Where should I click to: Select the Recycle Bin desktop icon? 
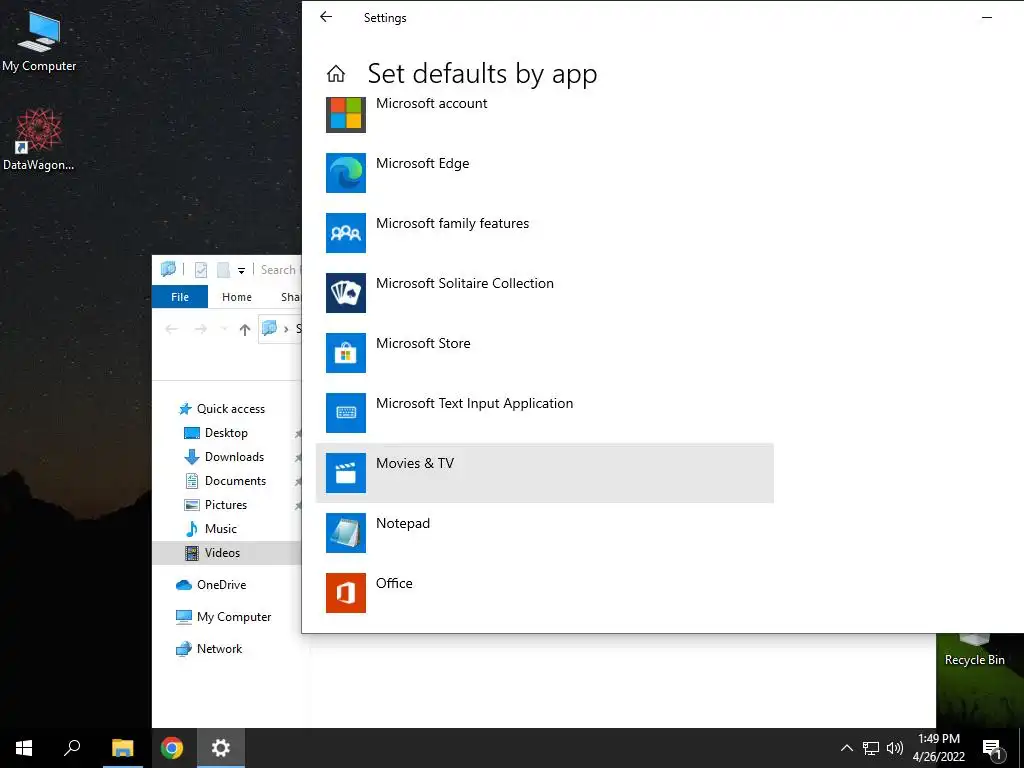tap(974, 650)
